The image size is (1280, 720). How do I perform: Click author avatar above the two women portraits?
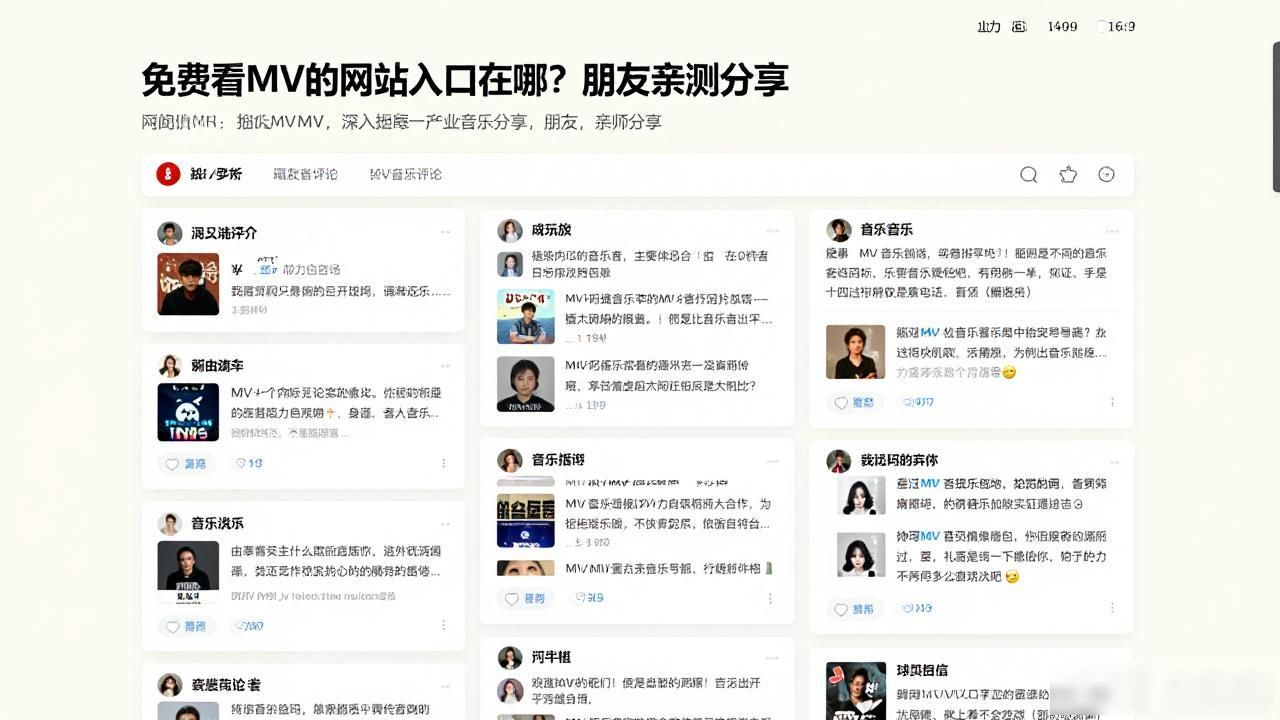click(x=839, y=461)
